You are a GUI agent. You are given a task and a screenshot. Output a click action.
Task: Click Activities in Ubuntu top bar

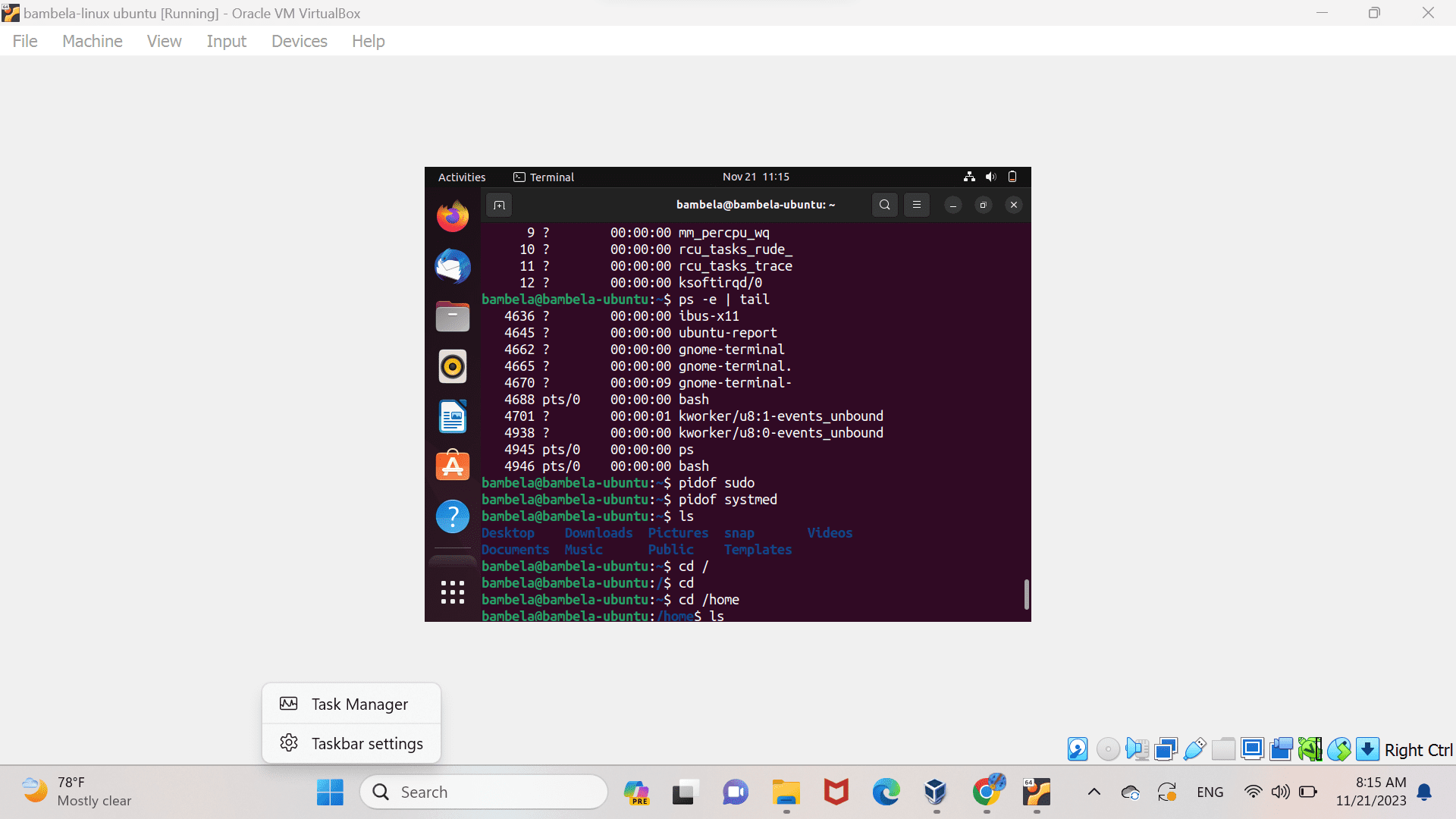462,177
